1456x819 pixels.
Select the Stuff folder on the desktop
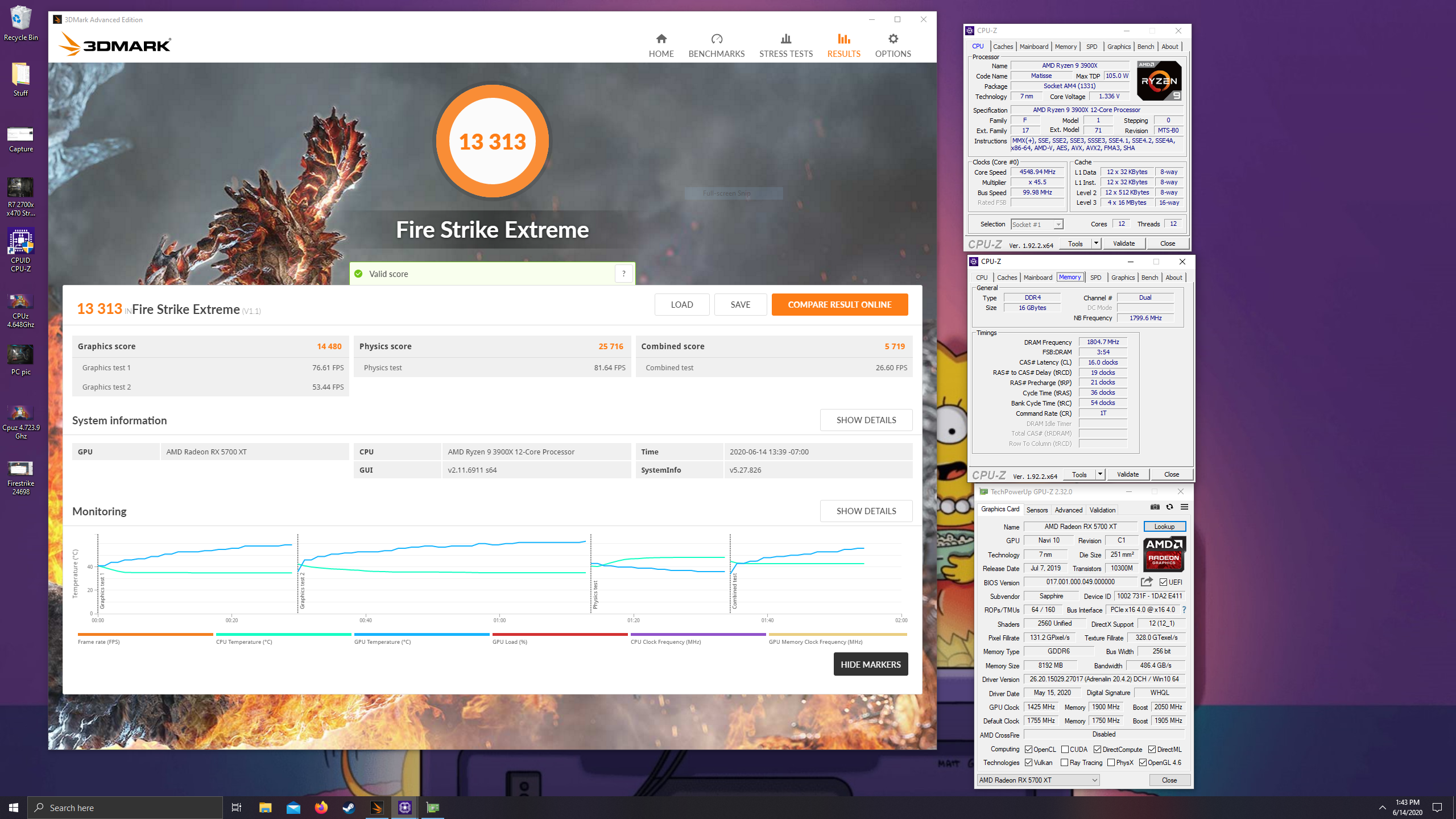21,80
